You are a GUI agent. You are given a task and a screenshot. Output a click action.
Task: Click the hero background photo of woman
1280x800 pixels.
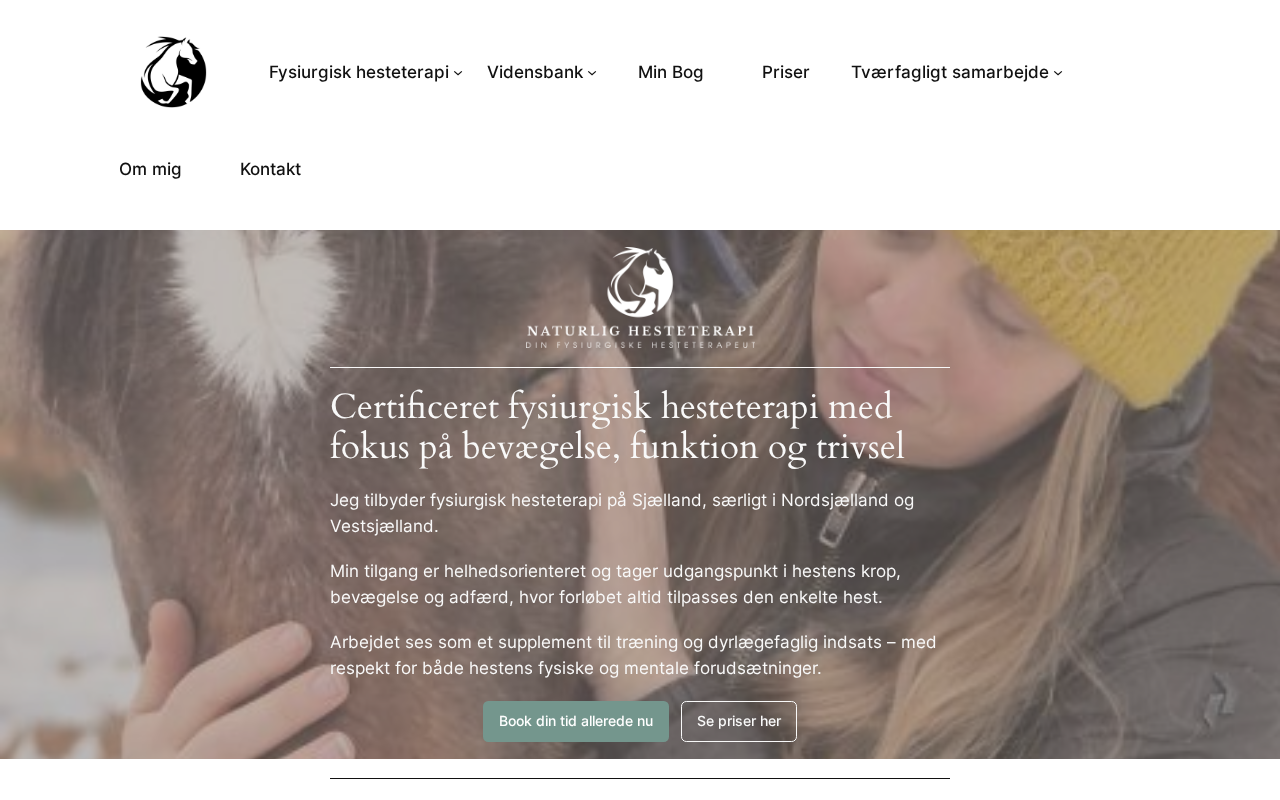pos(1100,500)
